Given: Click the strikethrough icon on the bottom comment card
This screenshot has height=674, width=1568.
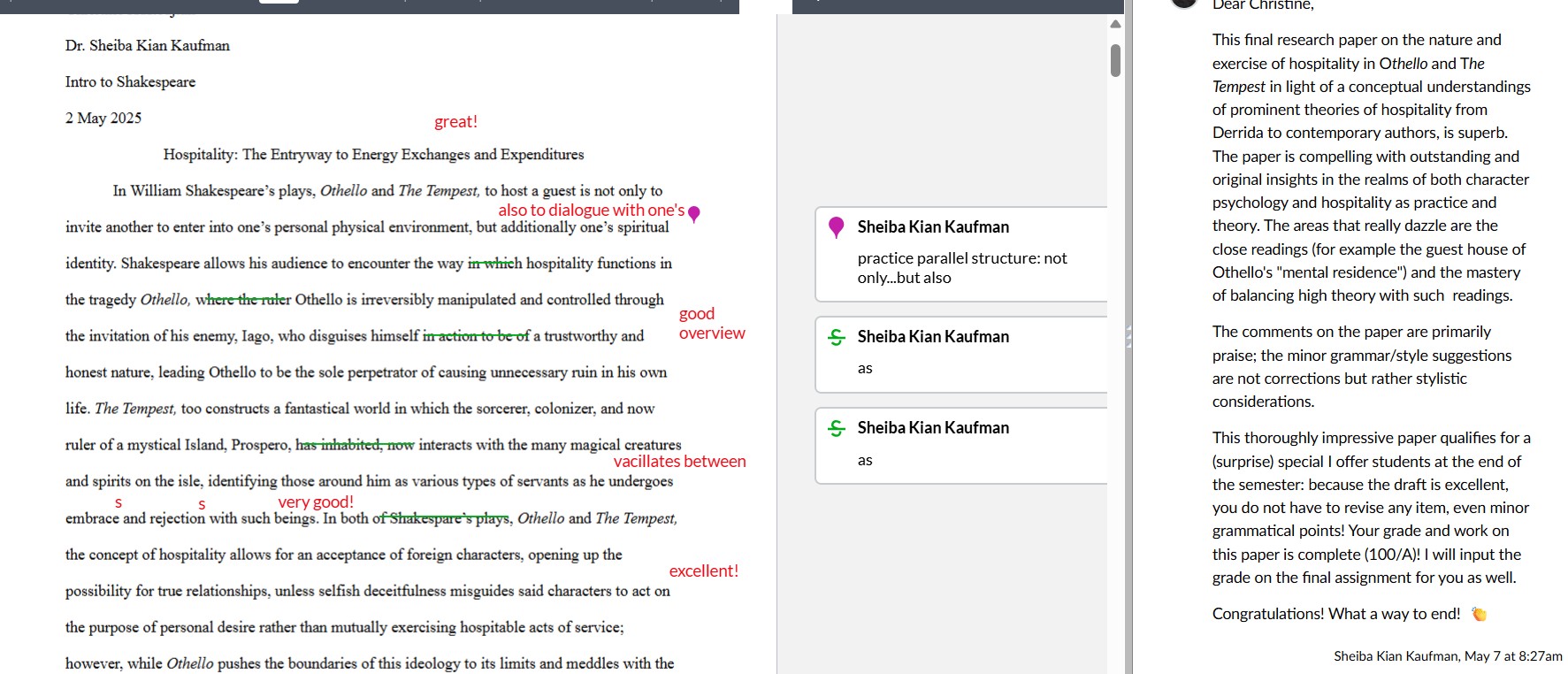Looking at the screenshot, I should (x=836, y=428).
